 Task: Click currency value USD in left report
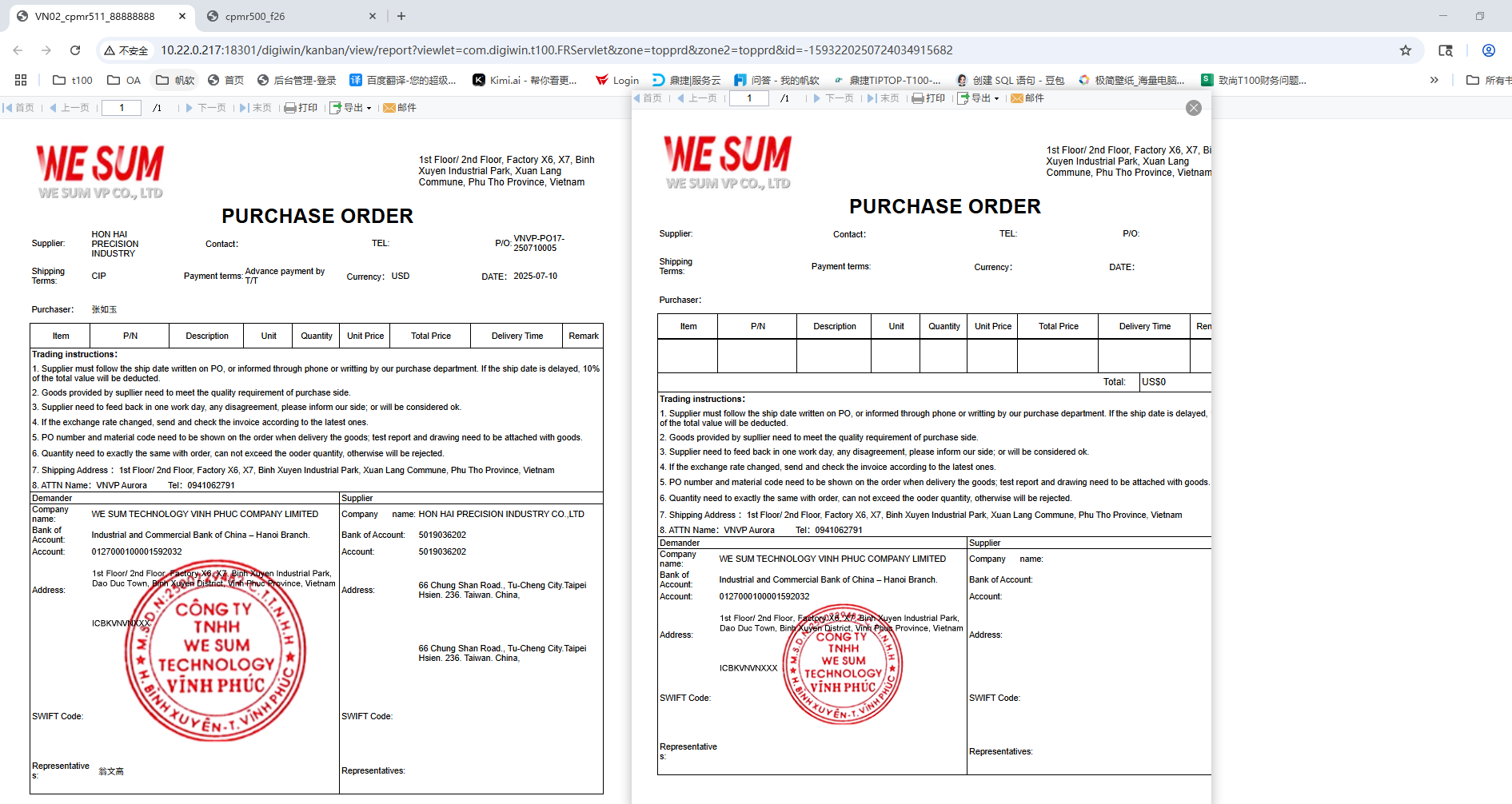401,276
